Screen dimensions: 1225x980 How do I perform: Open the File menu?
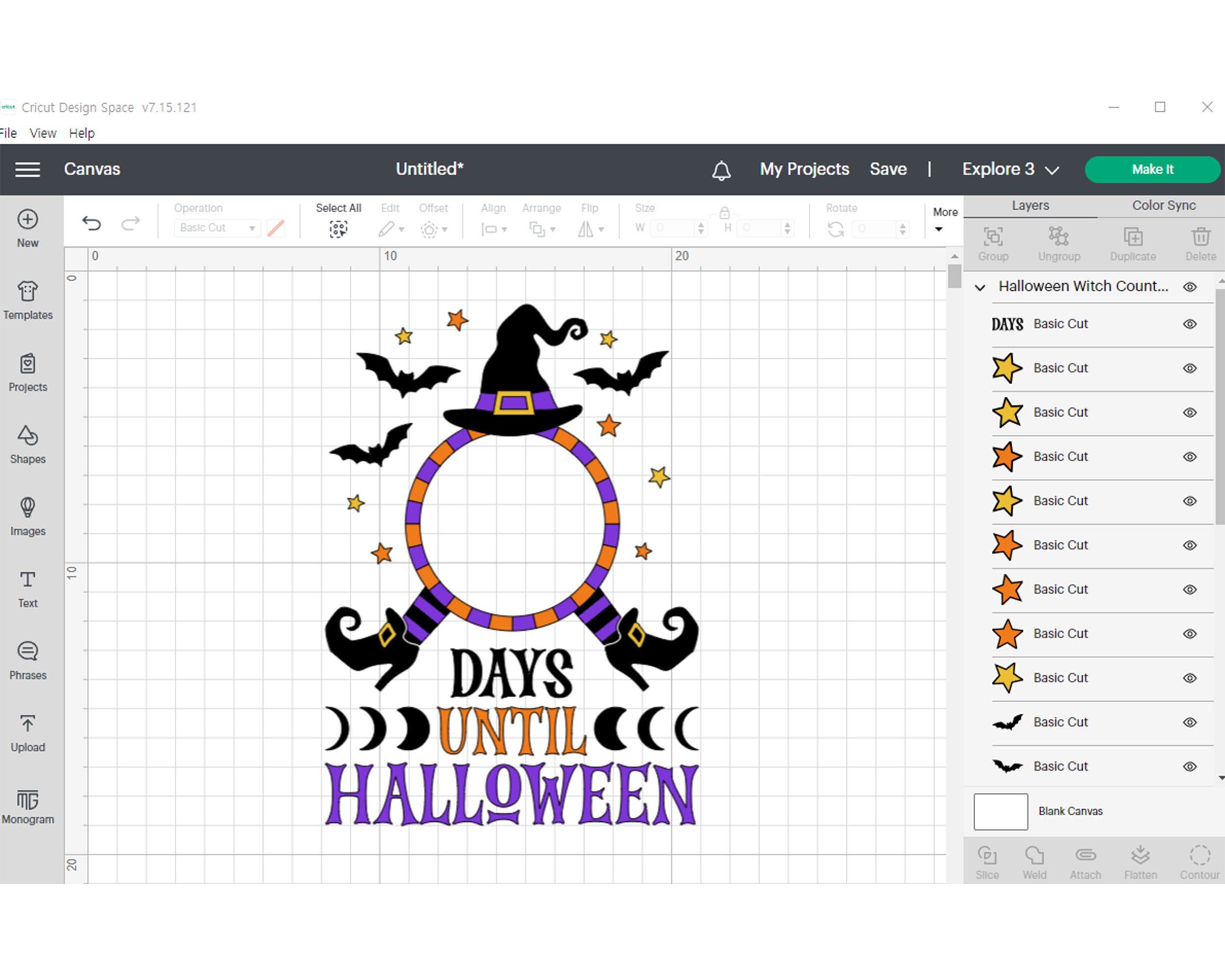8,132
